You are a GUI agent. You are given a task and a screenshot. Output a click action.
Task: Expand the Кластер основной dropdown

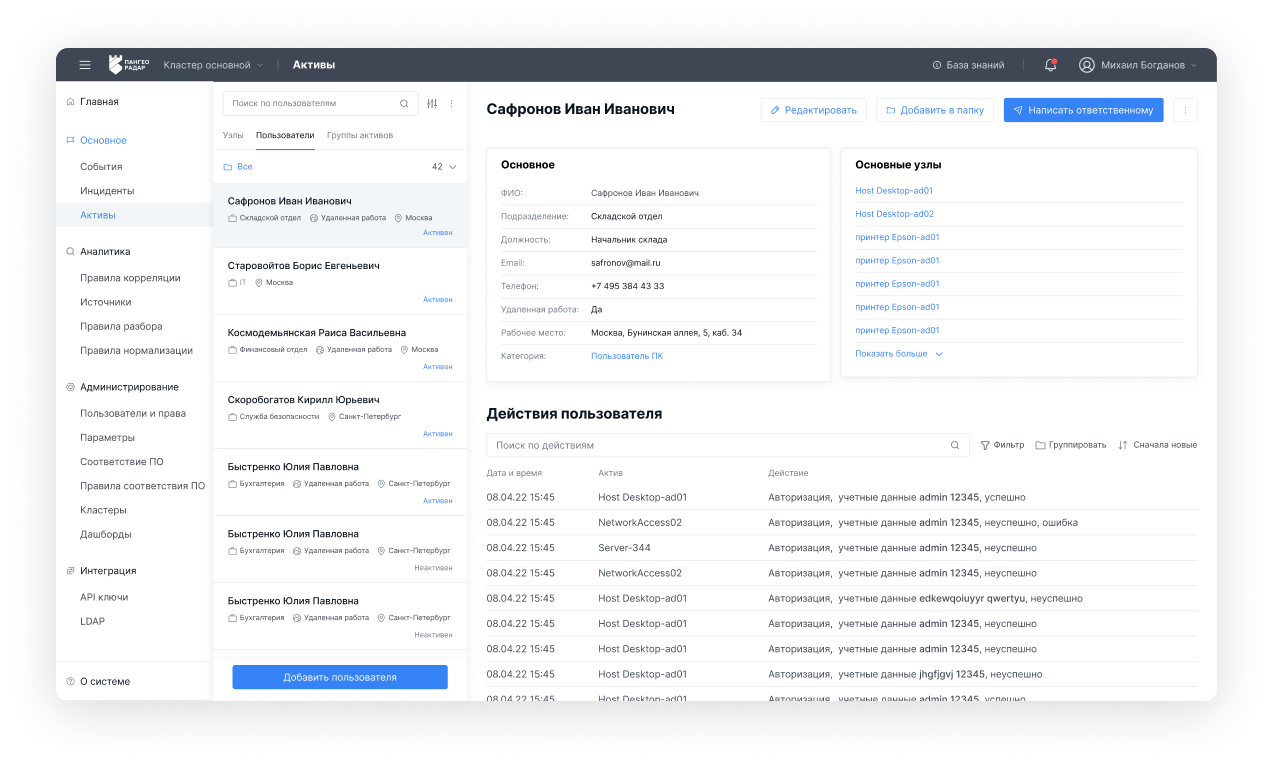tap(213, 65)
